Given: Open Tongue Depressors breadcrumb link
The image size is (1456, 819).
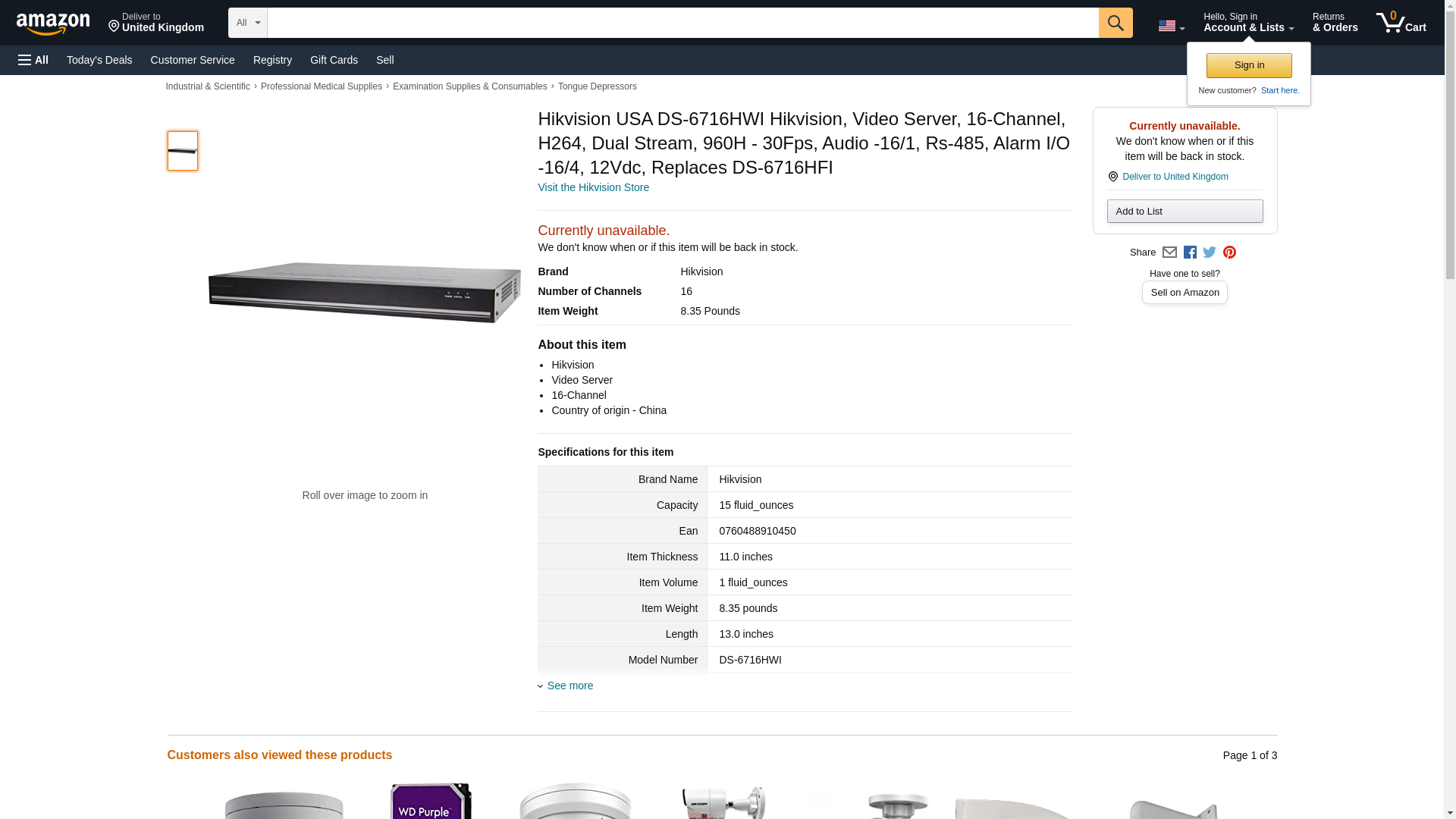Looking at the screenshot, I should point(597,86).
